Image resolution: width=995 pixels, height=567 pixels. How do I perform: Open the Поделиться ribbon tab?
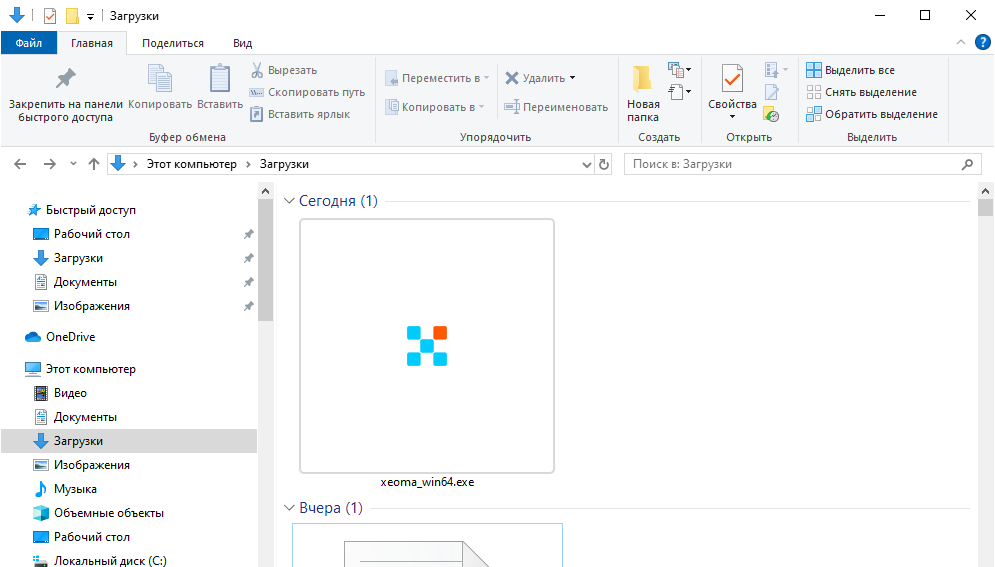172,43
